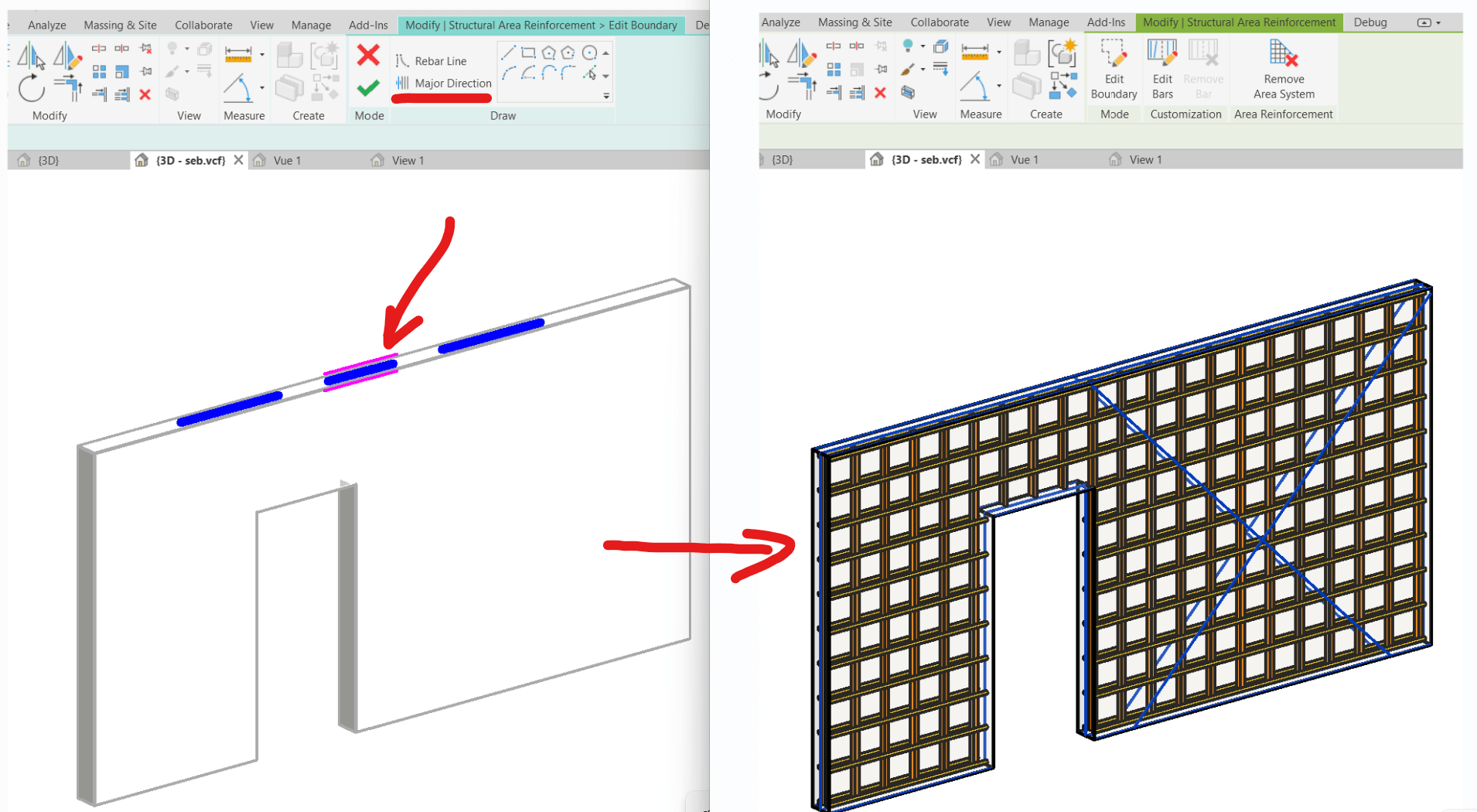Screen dimensions: 1477x812
Task: Click the Rotate tool in Modify panel
Action: pos(32,89)
